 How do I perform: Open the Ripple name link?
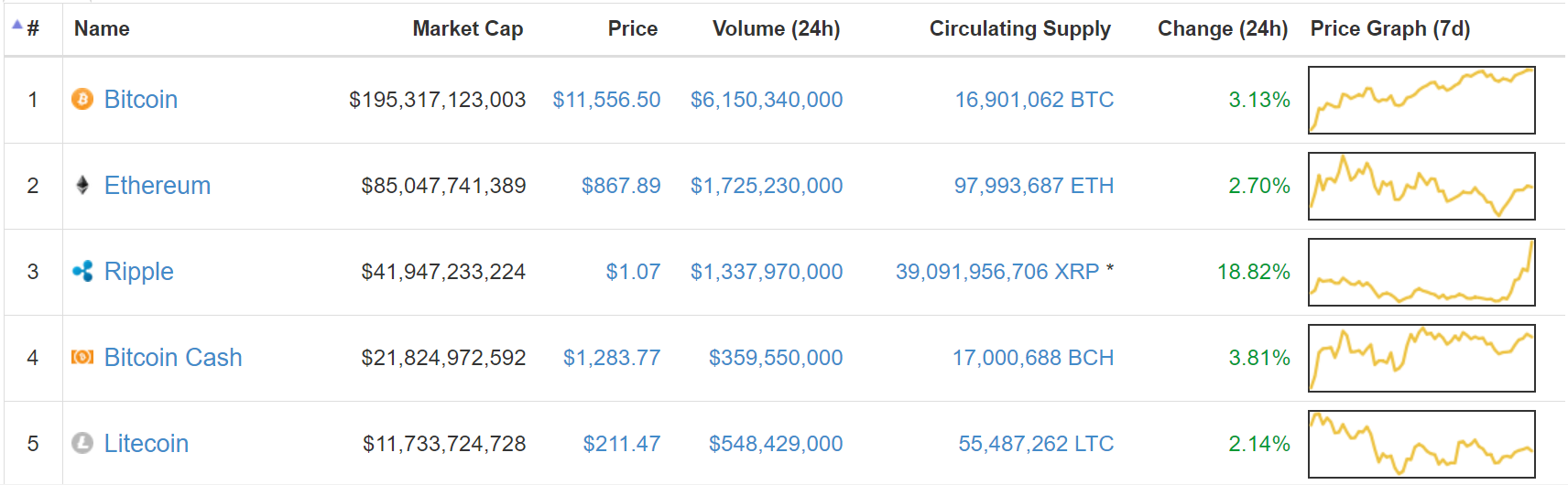coord(138,271)
